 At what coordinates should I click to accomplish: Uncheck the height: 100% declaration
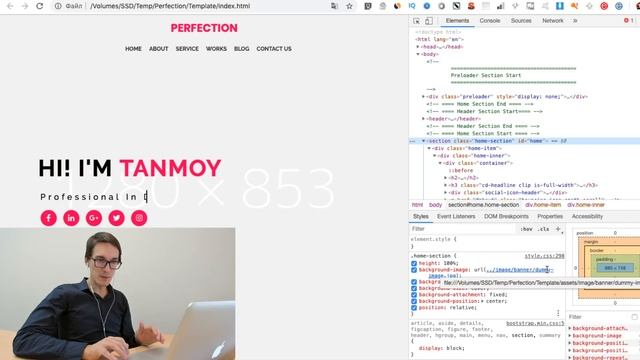(x=414, y=263)
